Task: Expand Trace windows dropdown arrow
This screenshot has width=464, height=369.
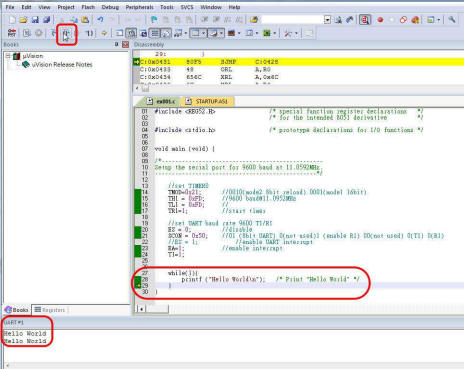Action: (257, 33)
